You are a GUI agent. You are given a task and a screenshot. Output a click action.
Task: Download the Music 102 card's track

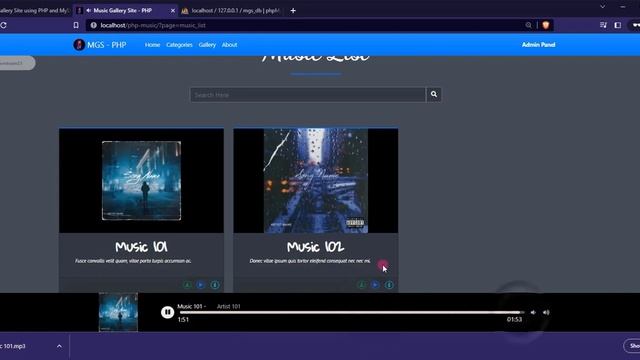[362, 284]
